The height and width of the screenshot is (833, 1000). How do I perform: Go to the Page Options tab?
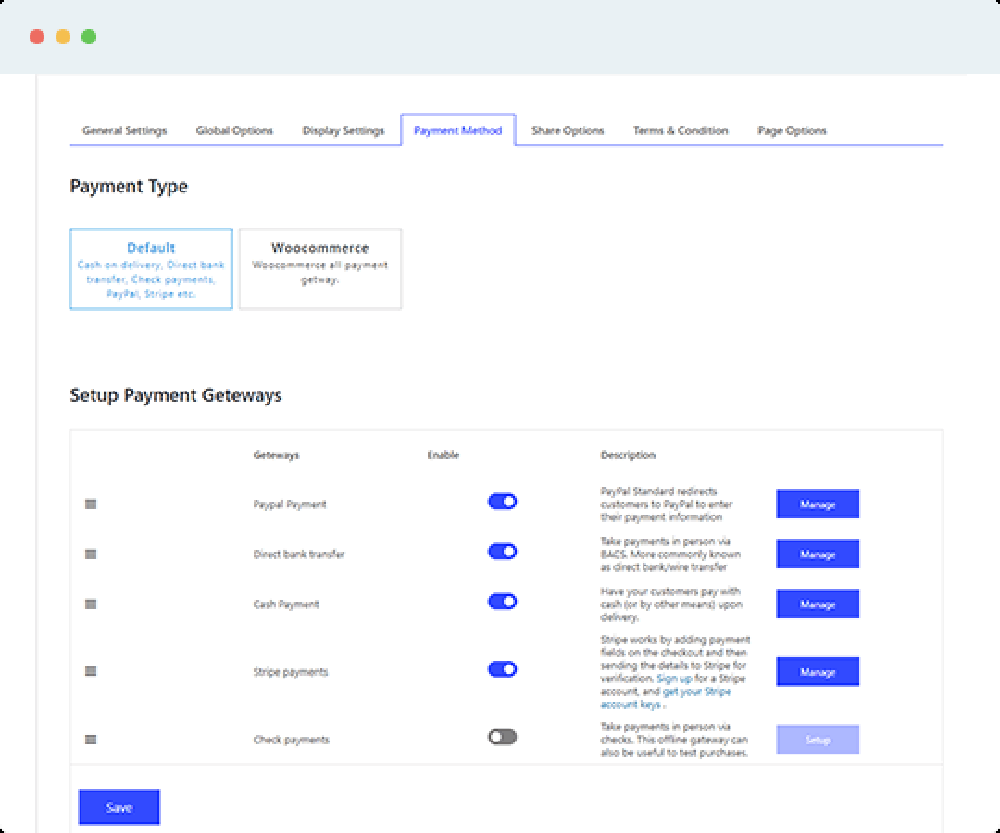pos(791,130)
